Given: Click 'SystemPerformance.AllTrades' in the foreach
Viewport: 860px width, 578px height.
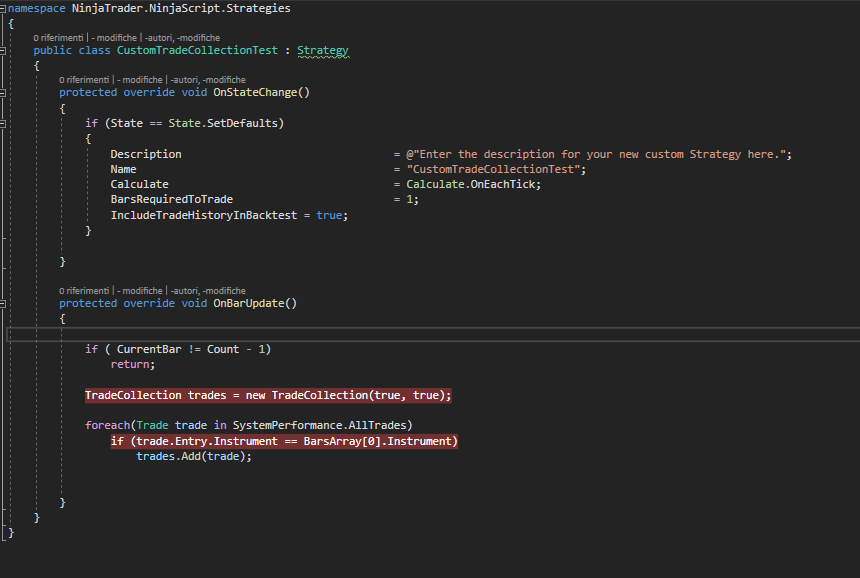Looking at the screenshot, I should (320, 426).
